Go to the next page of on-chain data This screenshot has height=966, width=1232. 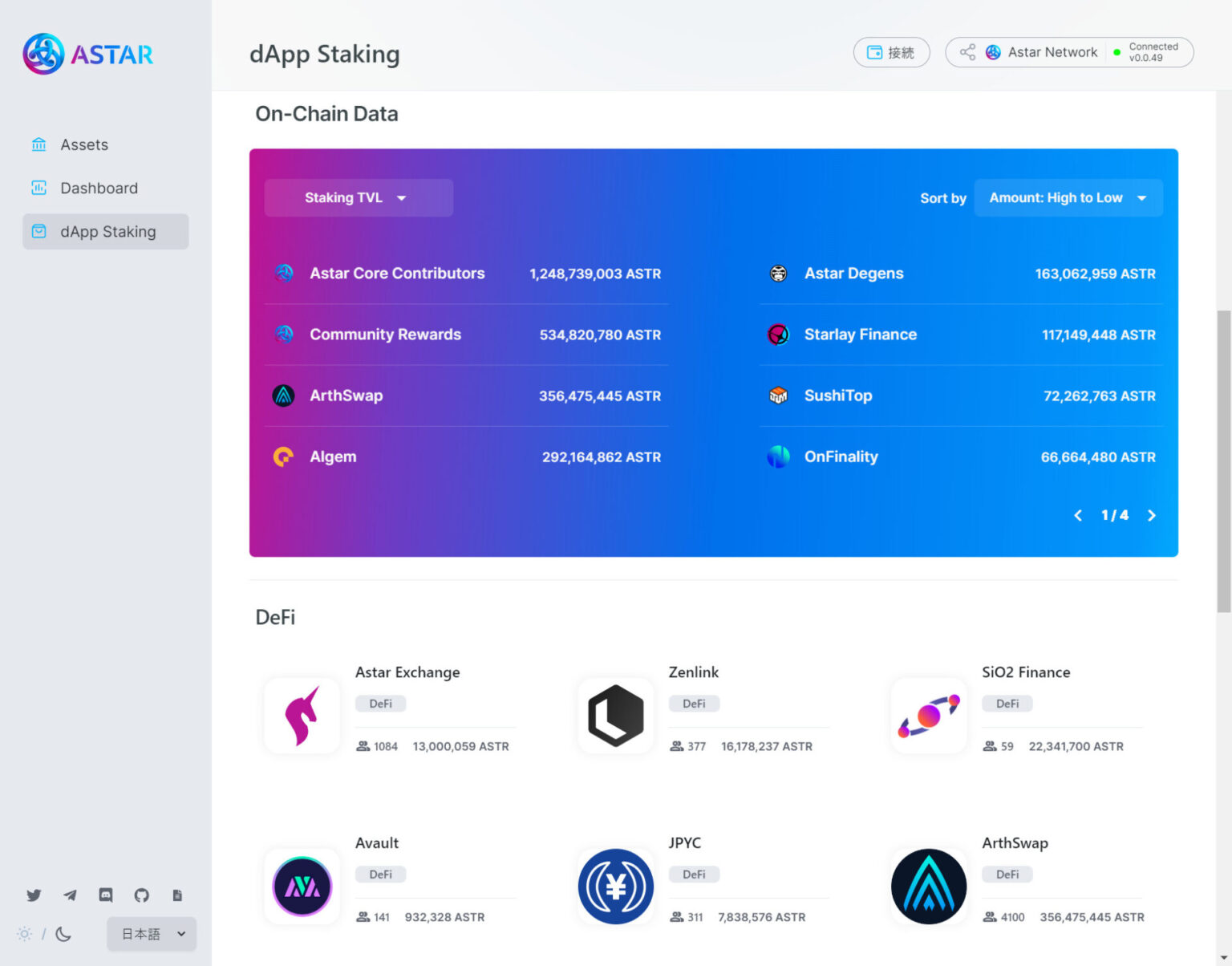[1152, 515]
